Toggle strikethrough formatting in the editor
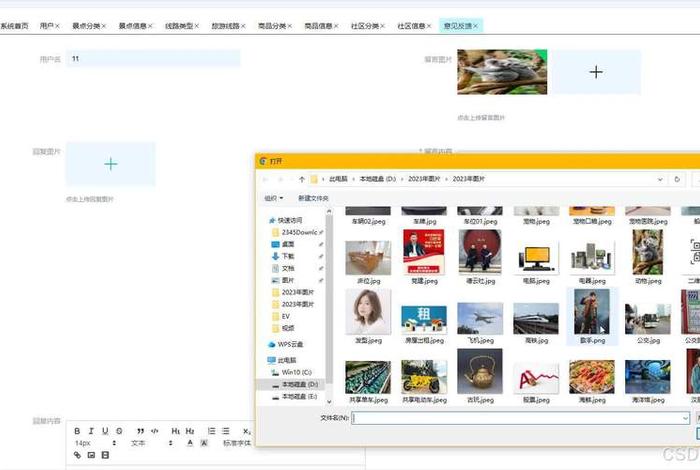Image resolution: width=700 pixels, height=470 pixels. pos(119,431)
